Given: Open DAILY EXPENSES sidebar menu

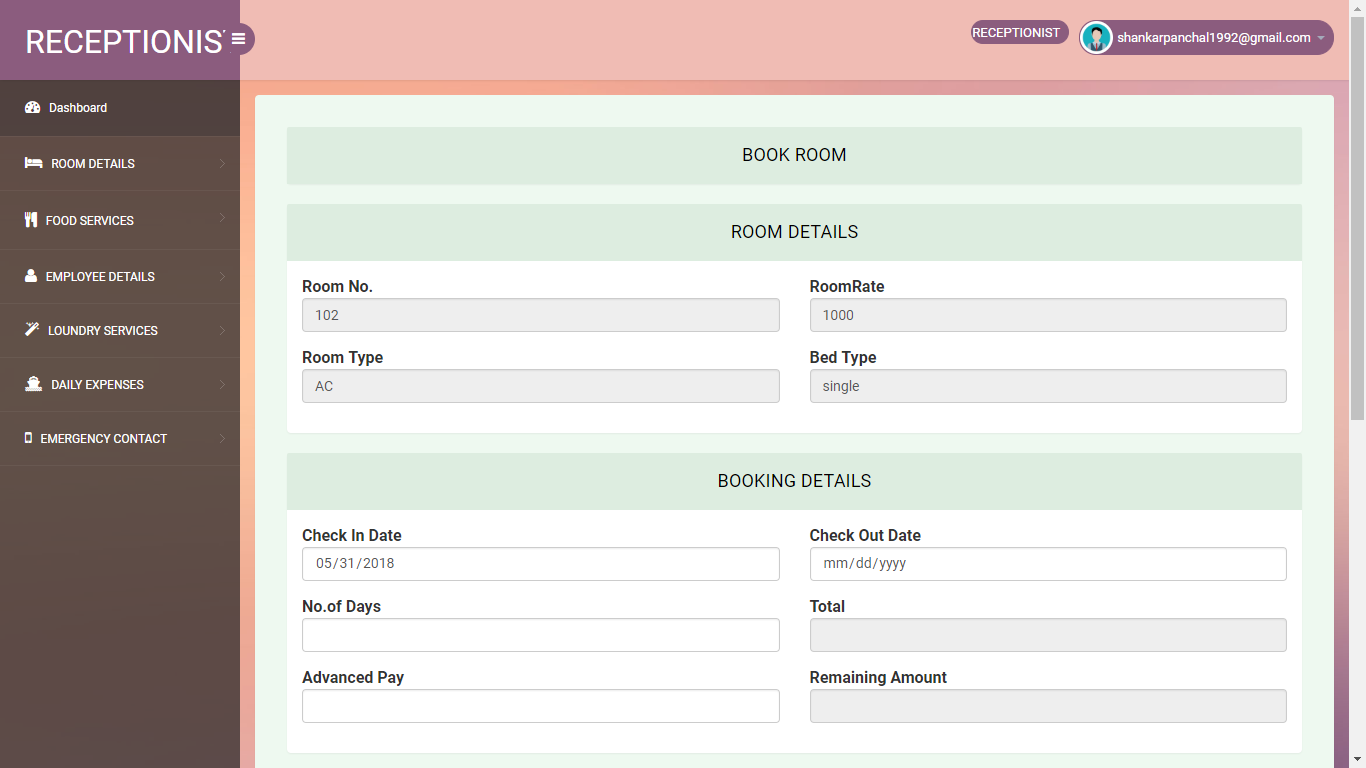Looking at the screenshot, I should (120, 384).
